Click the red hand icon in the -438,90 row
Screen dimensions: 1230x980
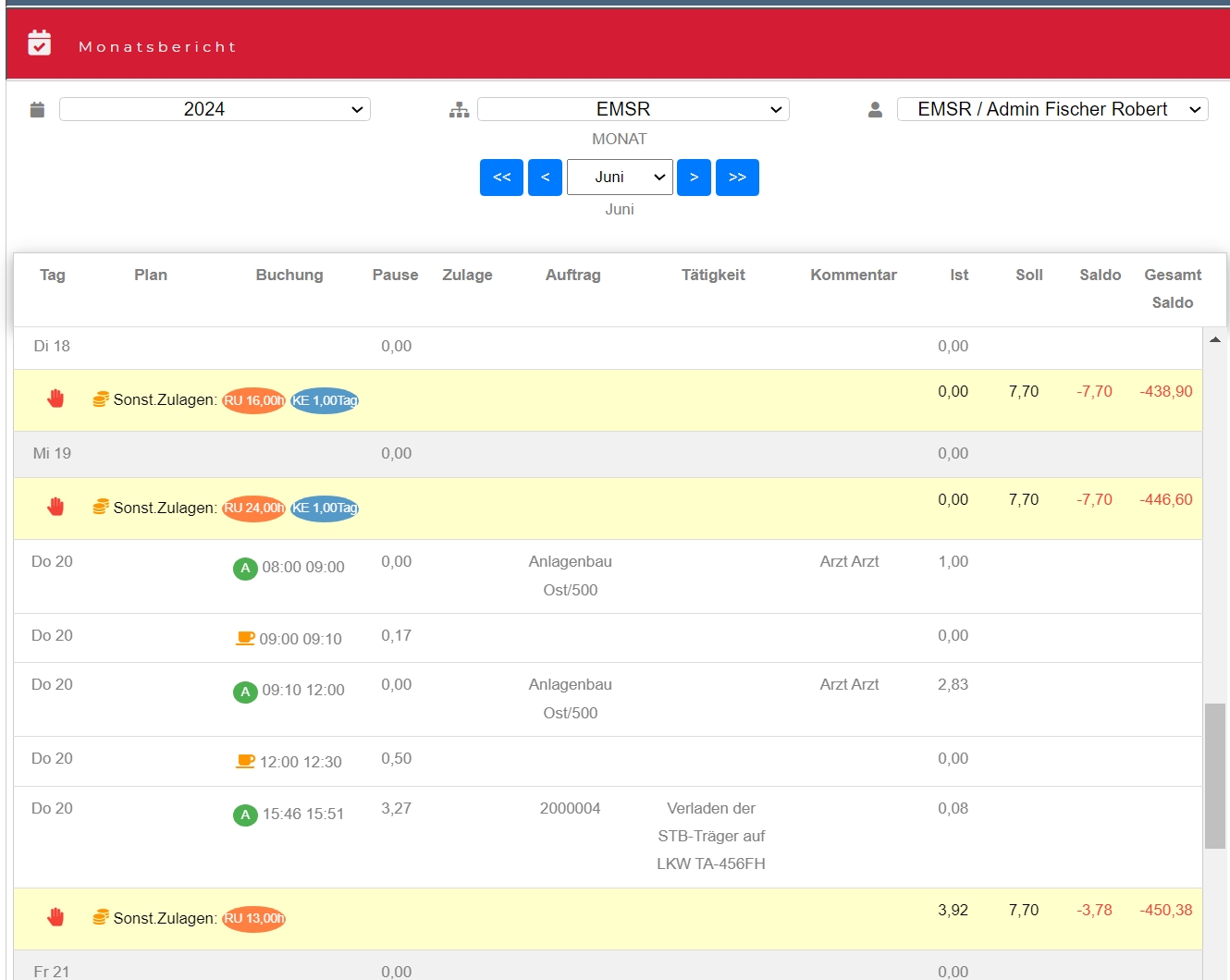[55, 398]
